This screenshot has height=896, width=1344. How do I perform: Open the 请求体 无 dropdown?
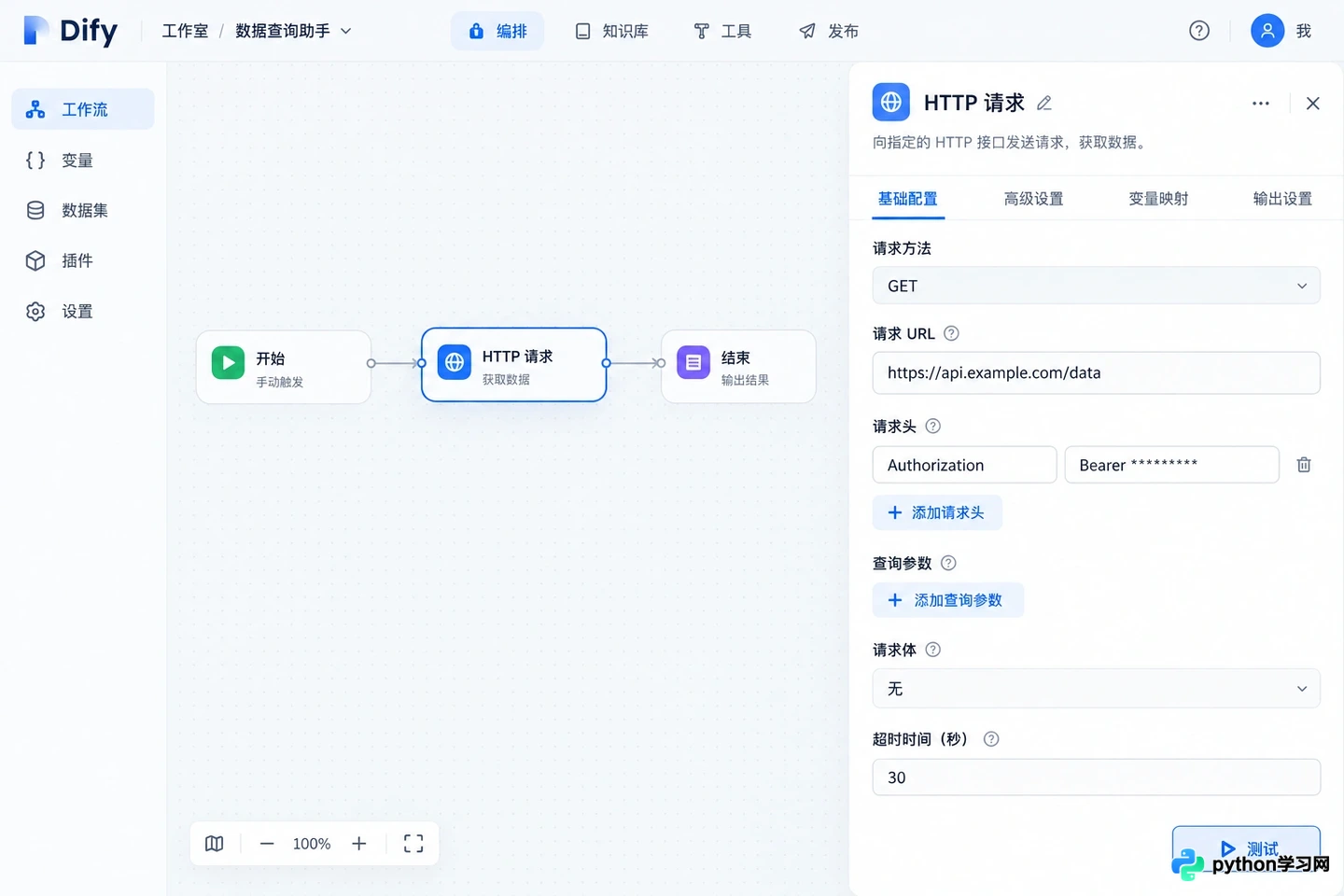coord(1097,689)
